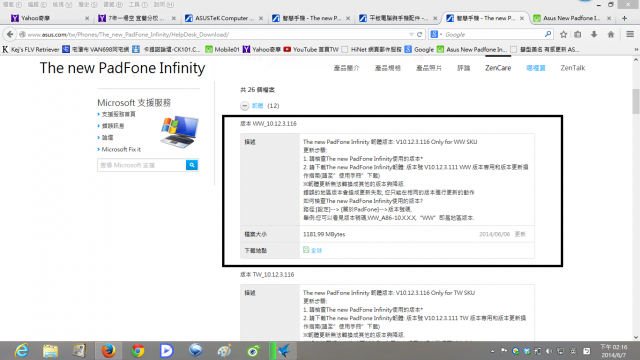Open the 工具(T) menu
This screenshot has width=640, height=360.
[x=138, y=4]
